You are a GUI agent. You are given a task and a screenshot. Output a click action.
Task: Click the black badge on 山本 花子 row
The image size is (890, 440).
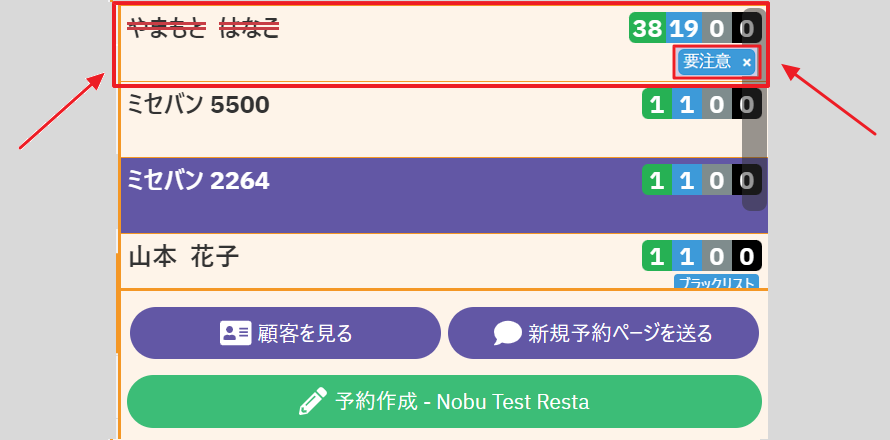point(746,256)
